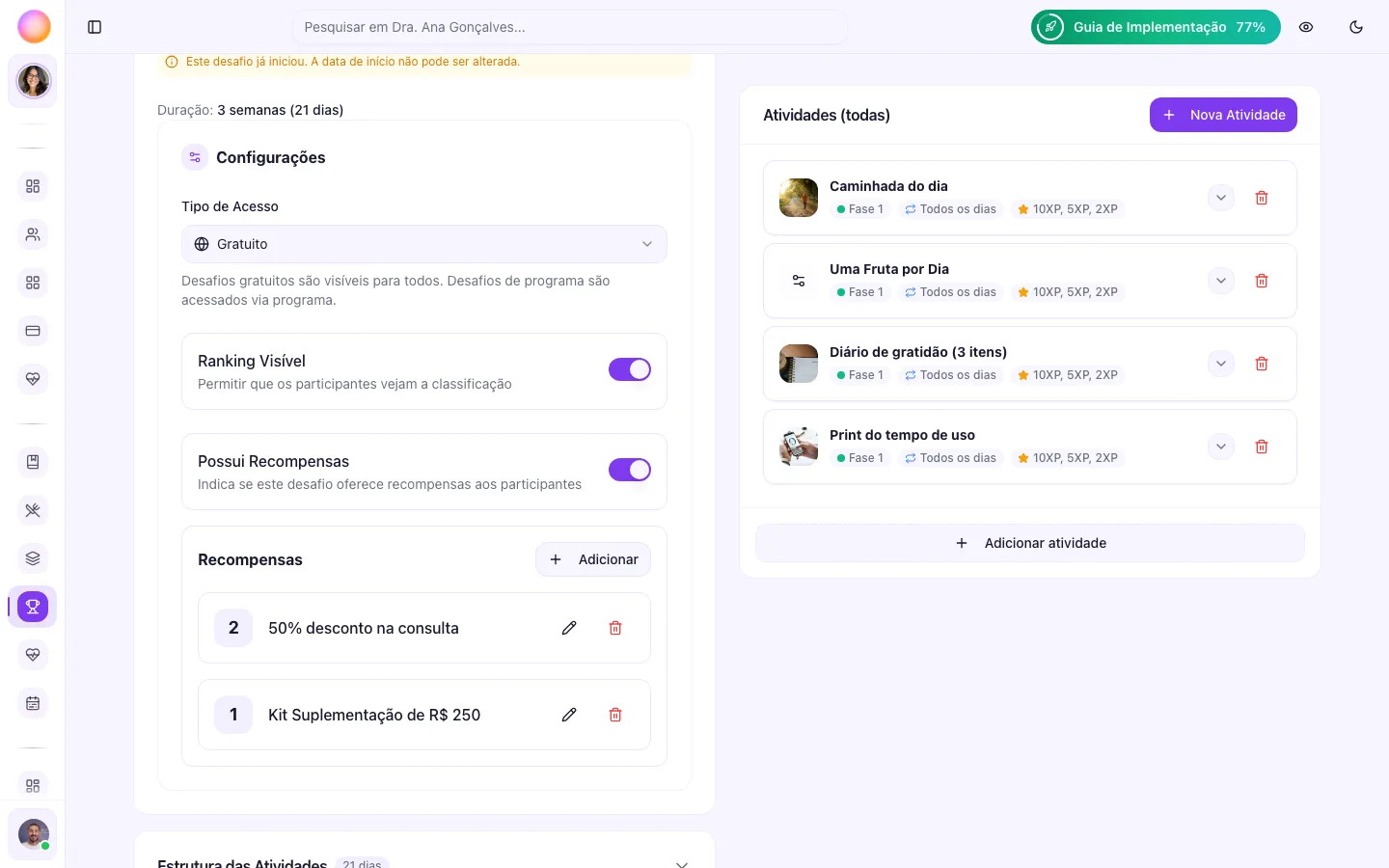Toggle preview with the eye icon
Image resolution: width=1389 pixels, height=868 pixels.
tap(1306, 27)
